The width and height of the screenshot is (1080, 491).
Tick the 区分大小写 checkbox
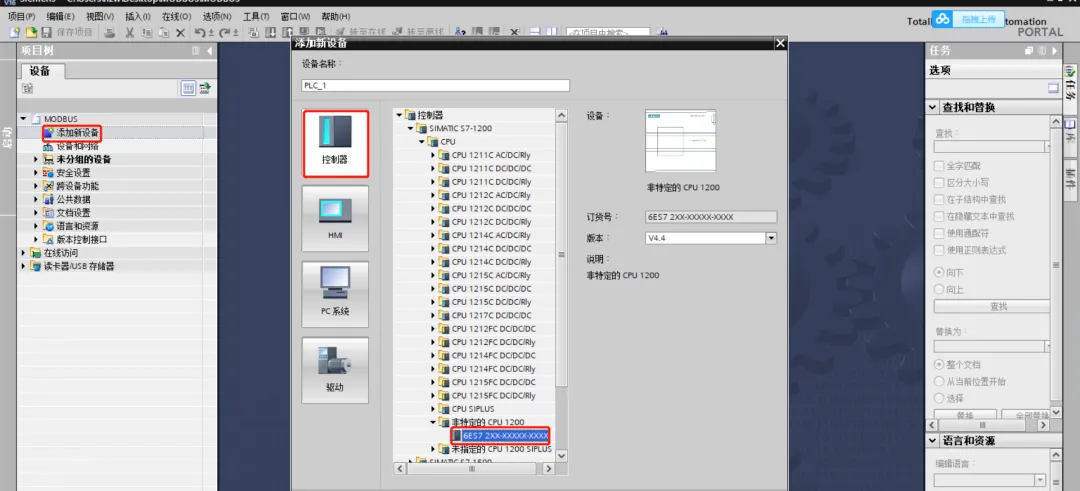[939, 182]
